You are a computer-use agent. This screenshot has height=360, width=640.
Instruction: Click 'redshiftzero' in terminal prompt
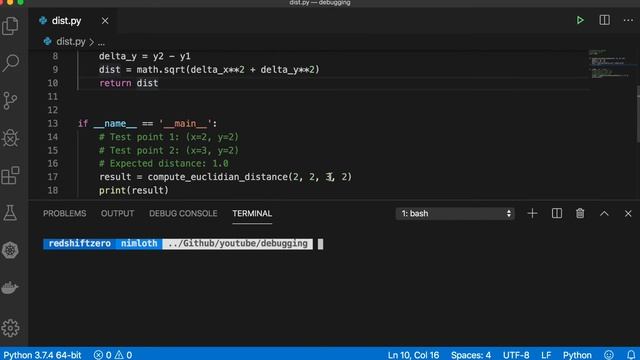pos(80,244)
